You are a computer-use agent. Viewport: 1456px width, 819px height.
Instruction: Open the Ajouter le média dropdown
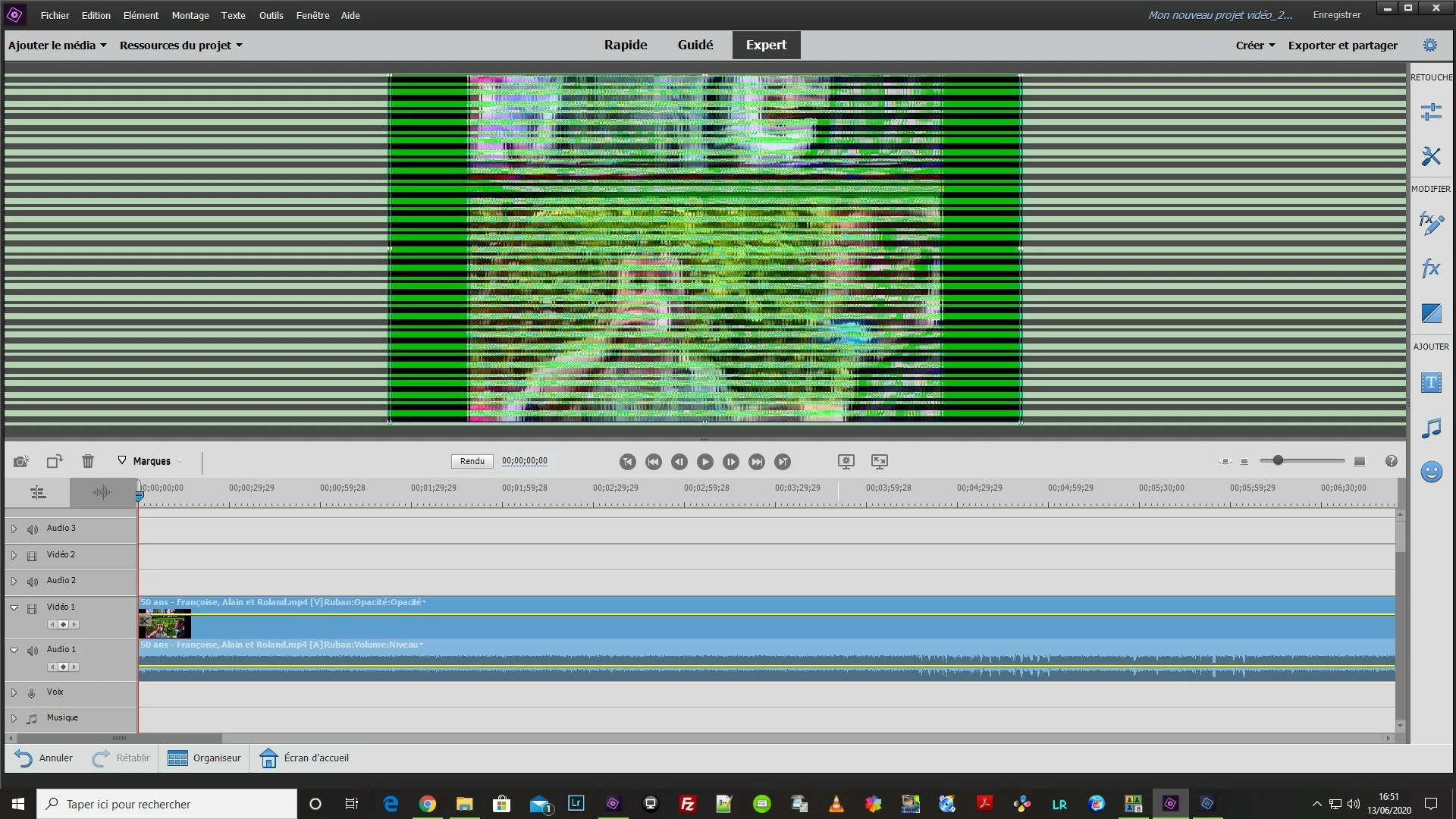57,45
